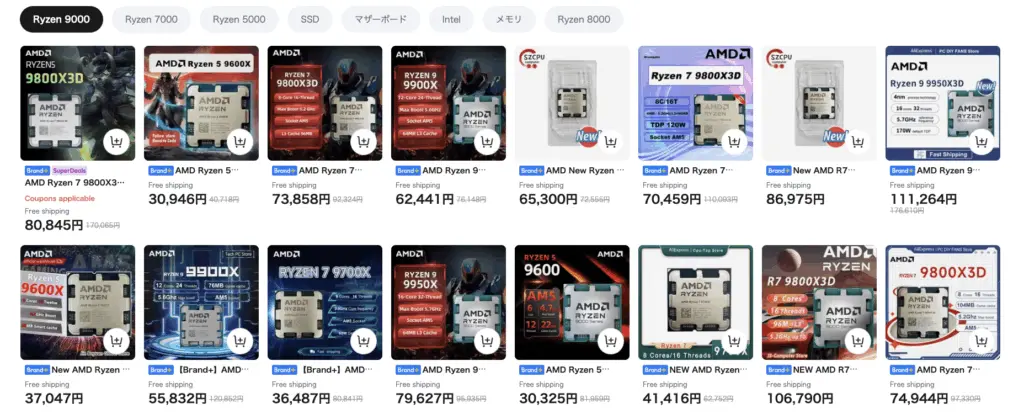
Task: Add 62,441円 Ryzen 9 9900X to cart
Action: point(487,142)
